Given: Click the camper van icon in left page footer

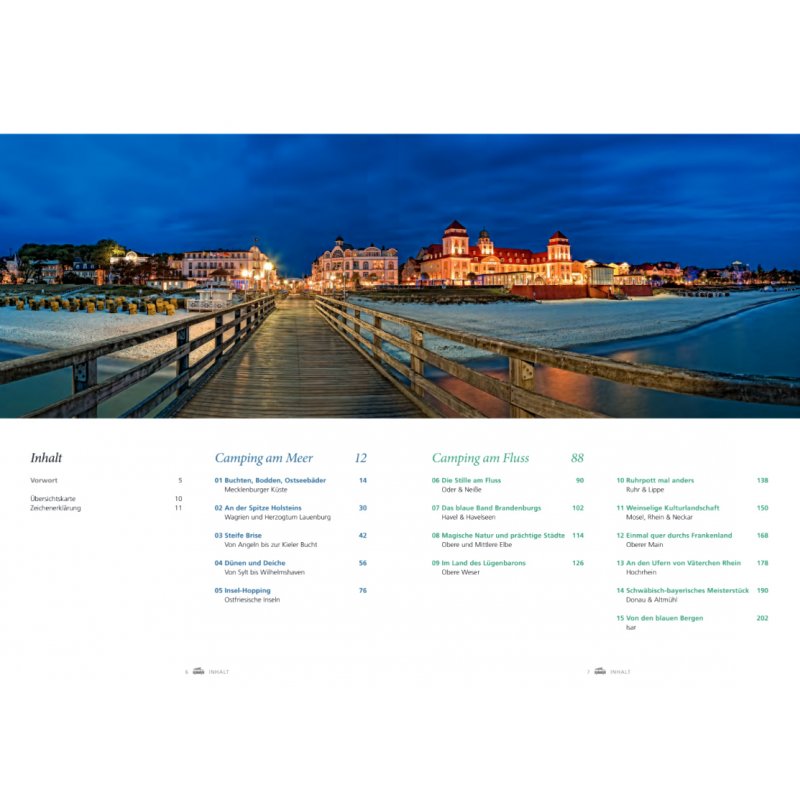Looking at the screenshot, I should [198, 672].
